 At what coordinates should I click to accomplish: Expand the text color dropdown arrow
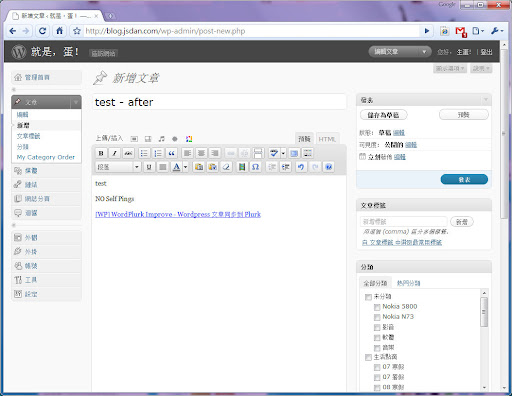coord(186,167)
